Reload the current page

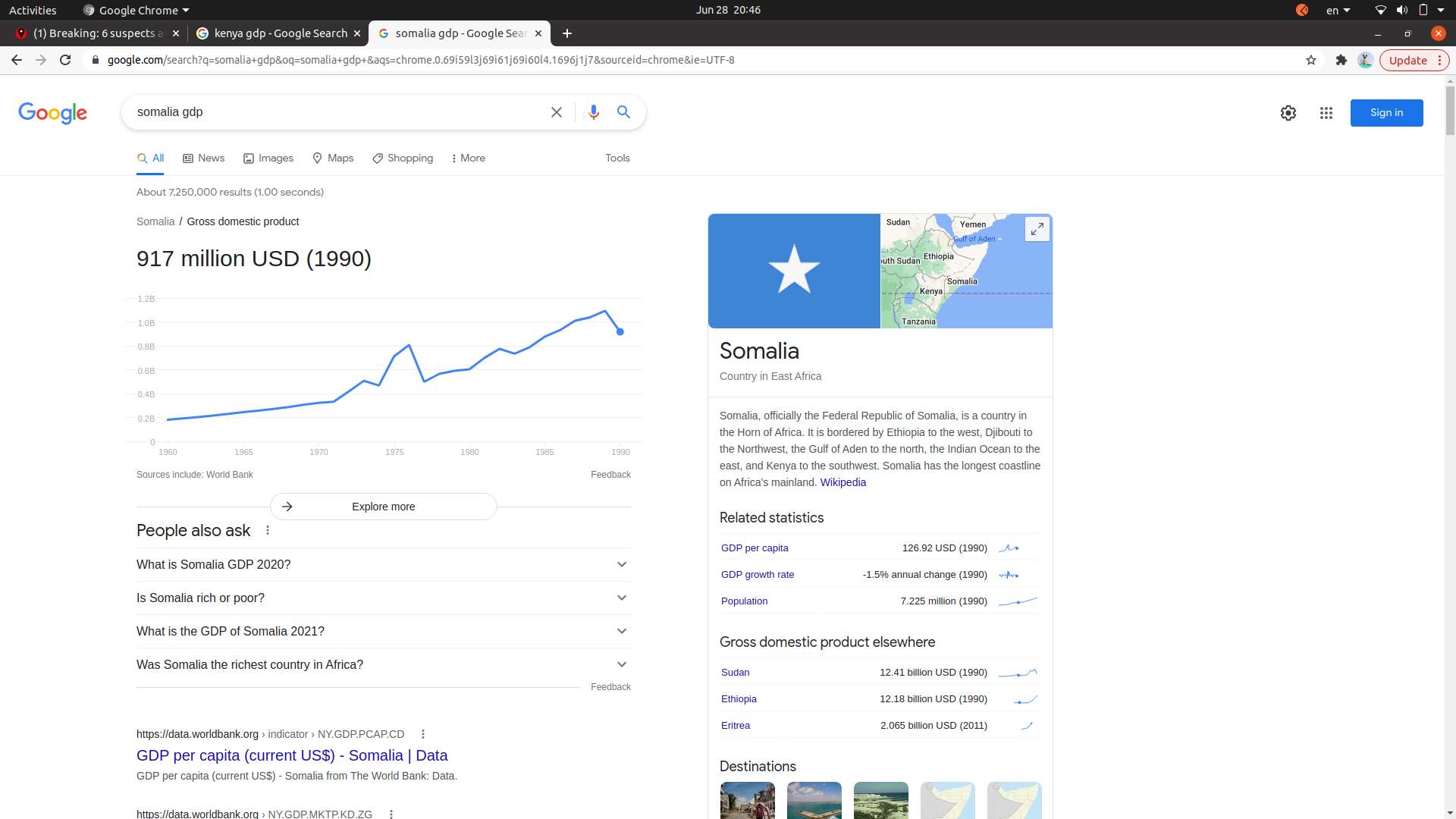click(65, 60)
